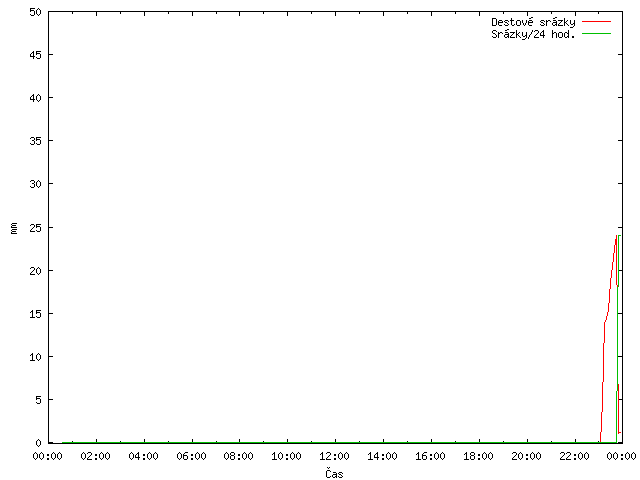This screenshot has width=640, height=480.
Task: Click the 'mm' y-axis title
Action: point(14,228)
